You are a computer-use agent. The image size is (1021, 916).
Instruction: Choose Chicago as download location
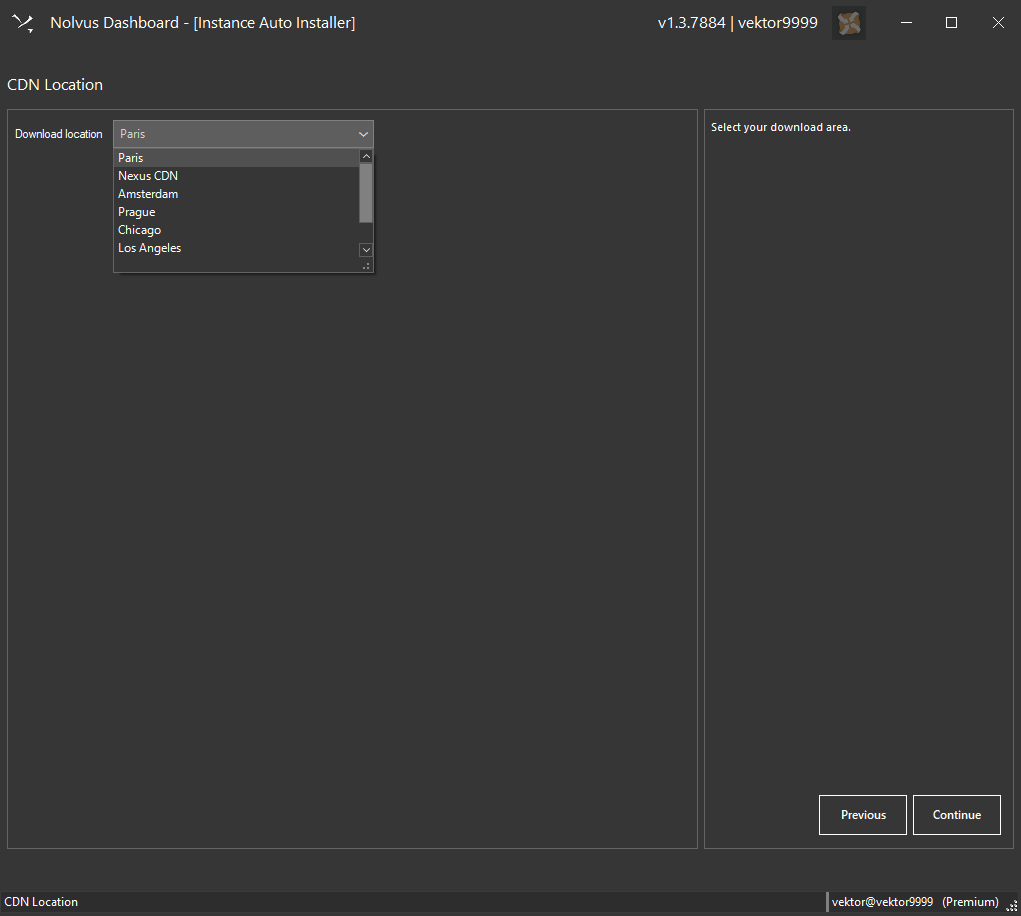(237, 230)
